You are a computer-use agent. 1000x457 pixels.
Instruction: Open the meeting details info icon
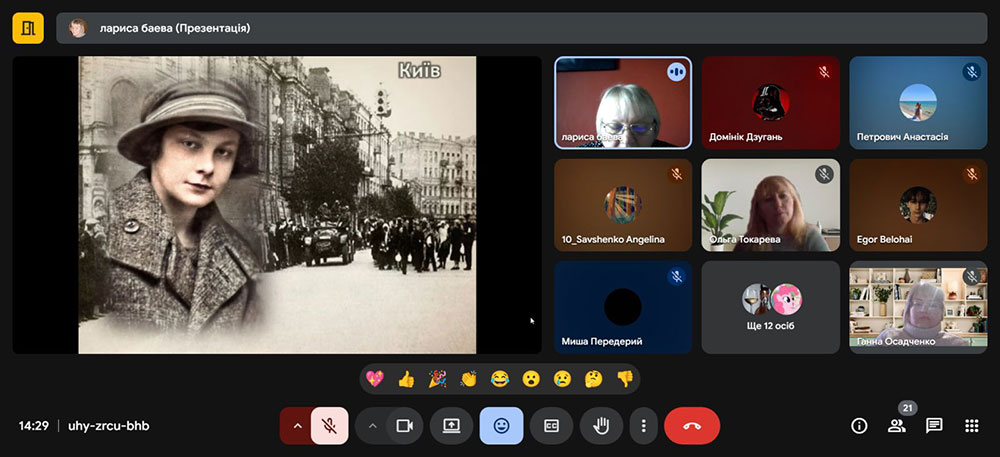click(x=859, y=426)
